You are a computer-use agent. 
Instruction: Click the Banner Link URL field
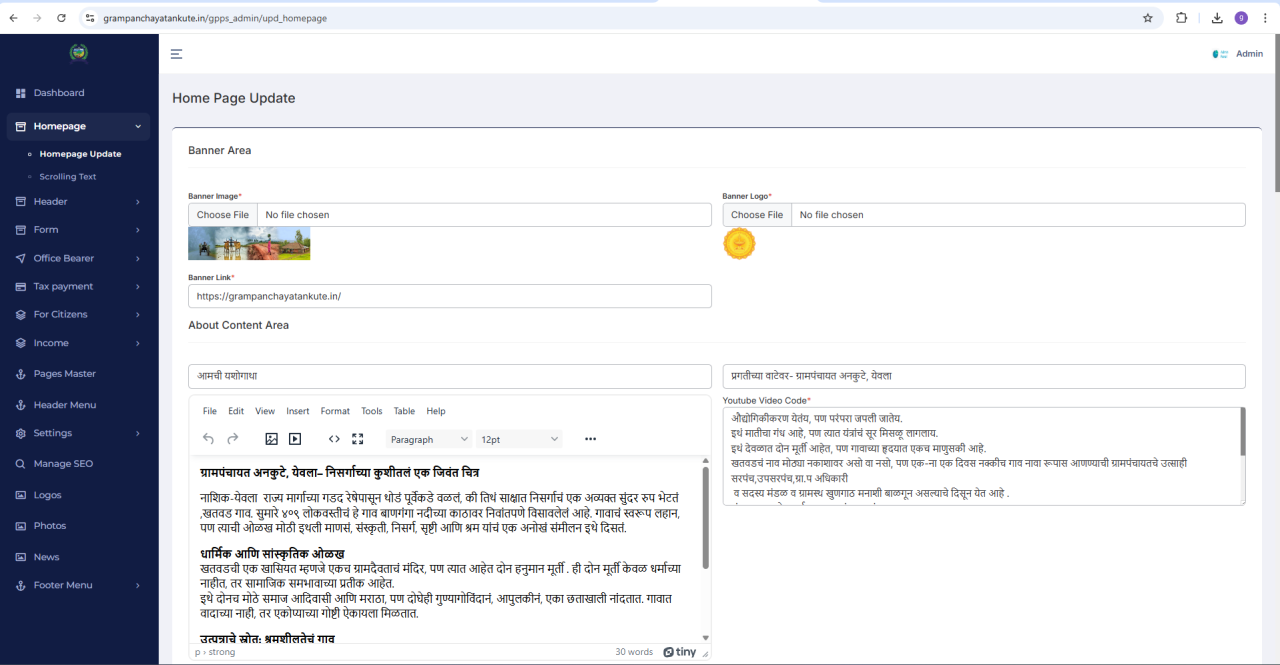click(x=450, y=296)
